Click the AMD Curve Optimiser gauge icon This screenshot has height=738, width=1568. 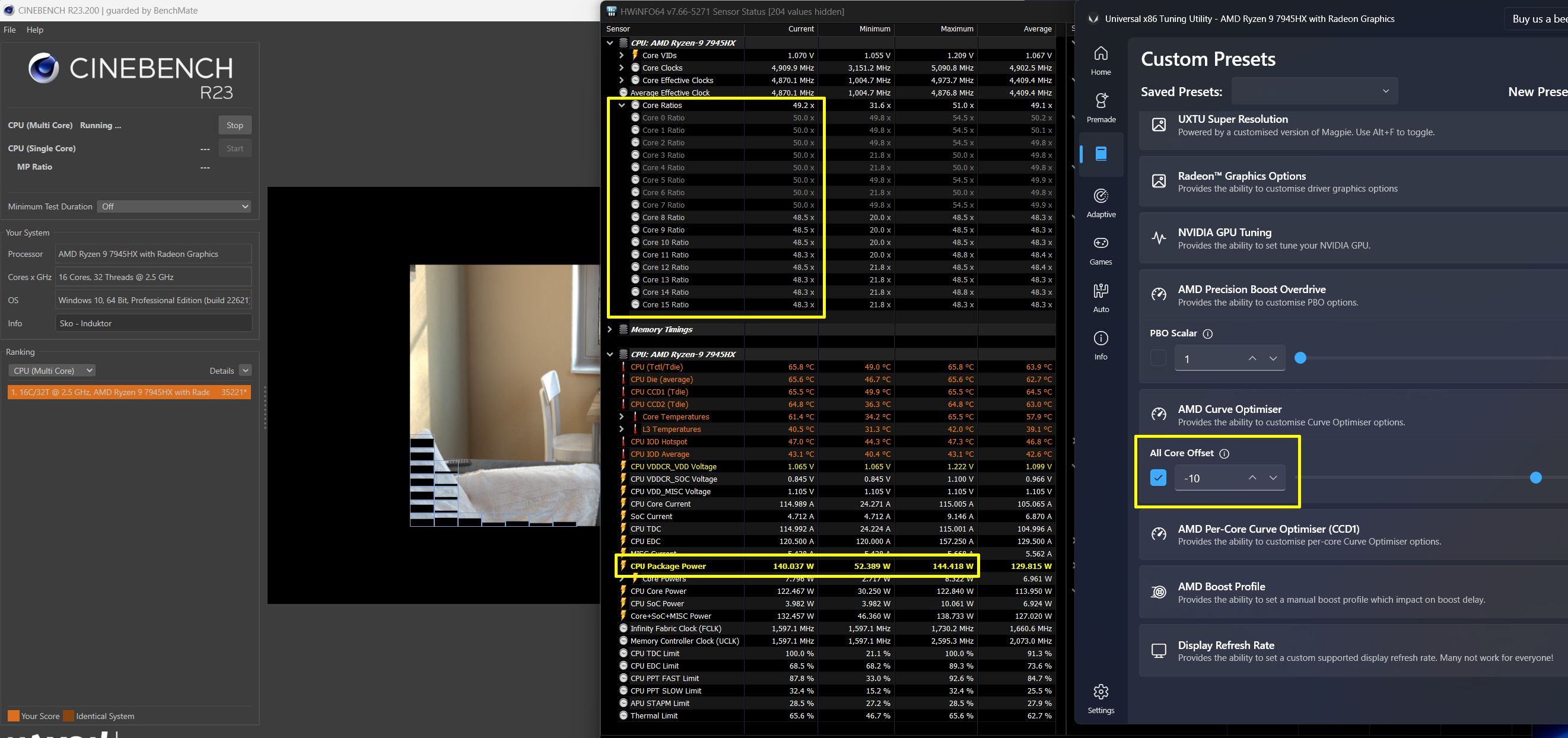(x=1158, y=414)
